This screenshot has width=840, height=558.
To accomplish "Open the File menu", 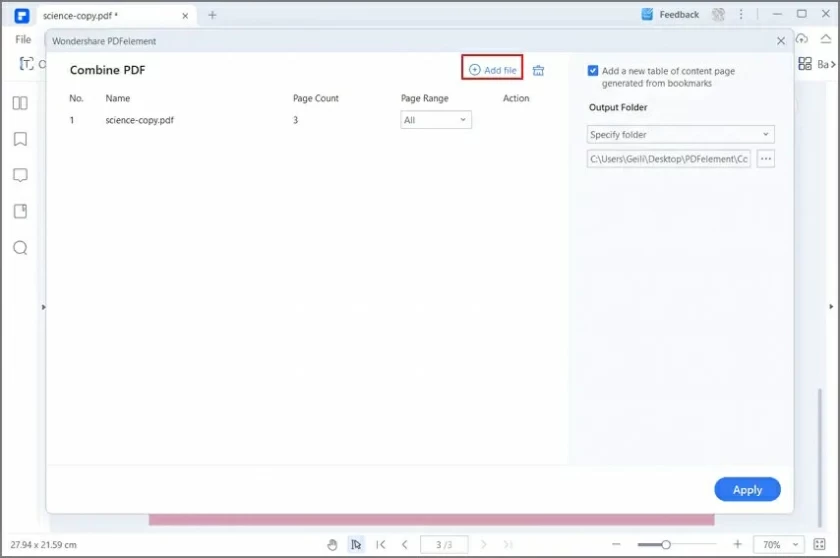I will coord(23,40).
